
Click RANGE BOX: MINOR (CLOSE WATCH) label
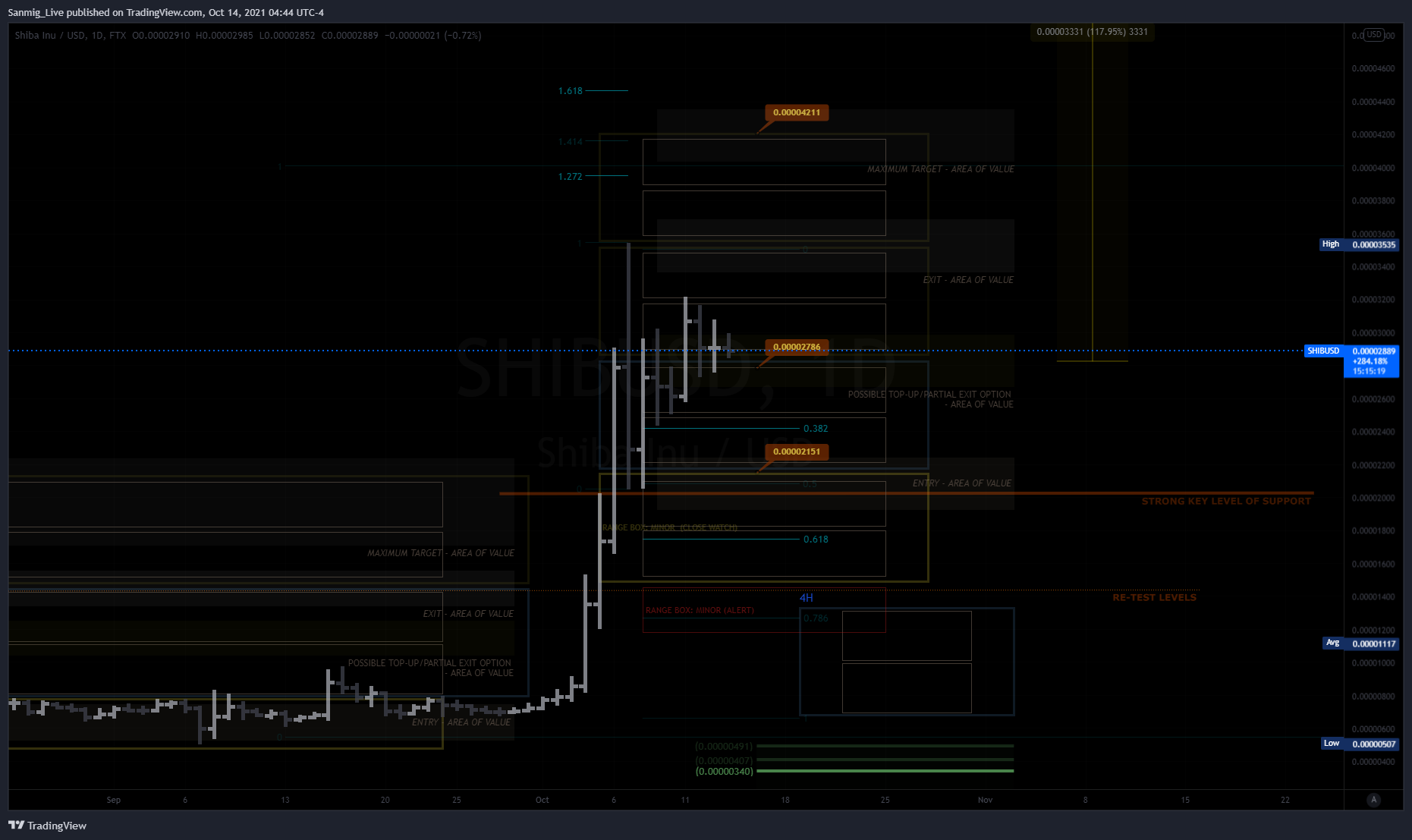[x=669, y=527]
